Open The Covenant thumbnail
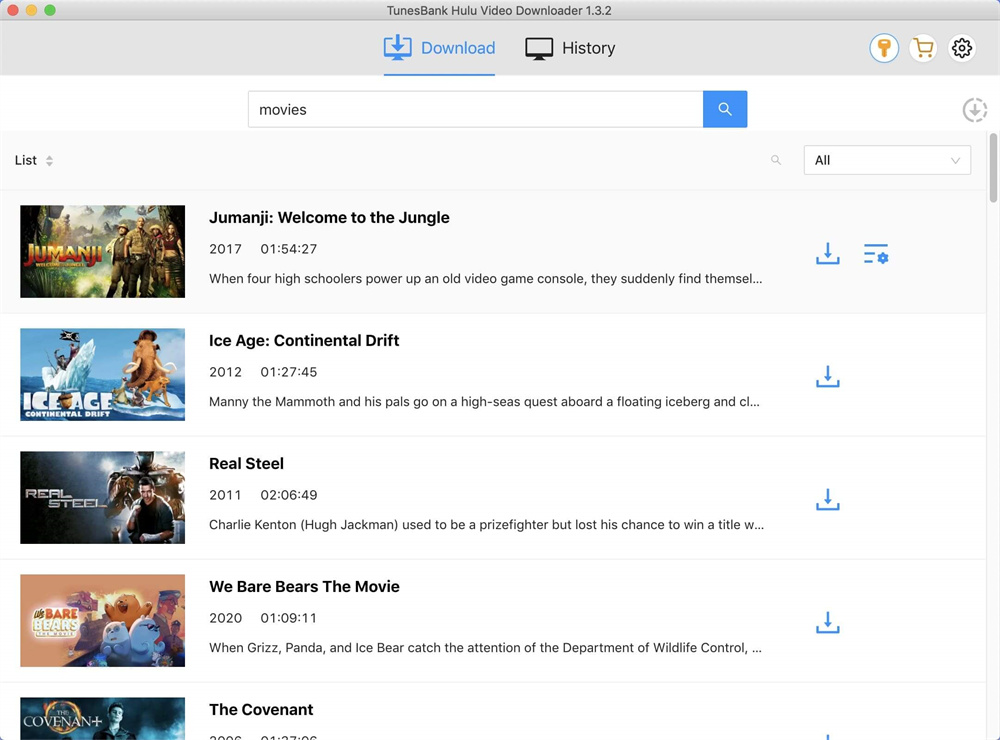The width and height of the screenshot is (1000, 740). tap(103, 718)
